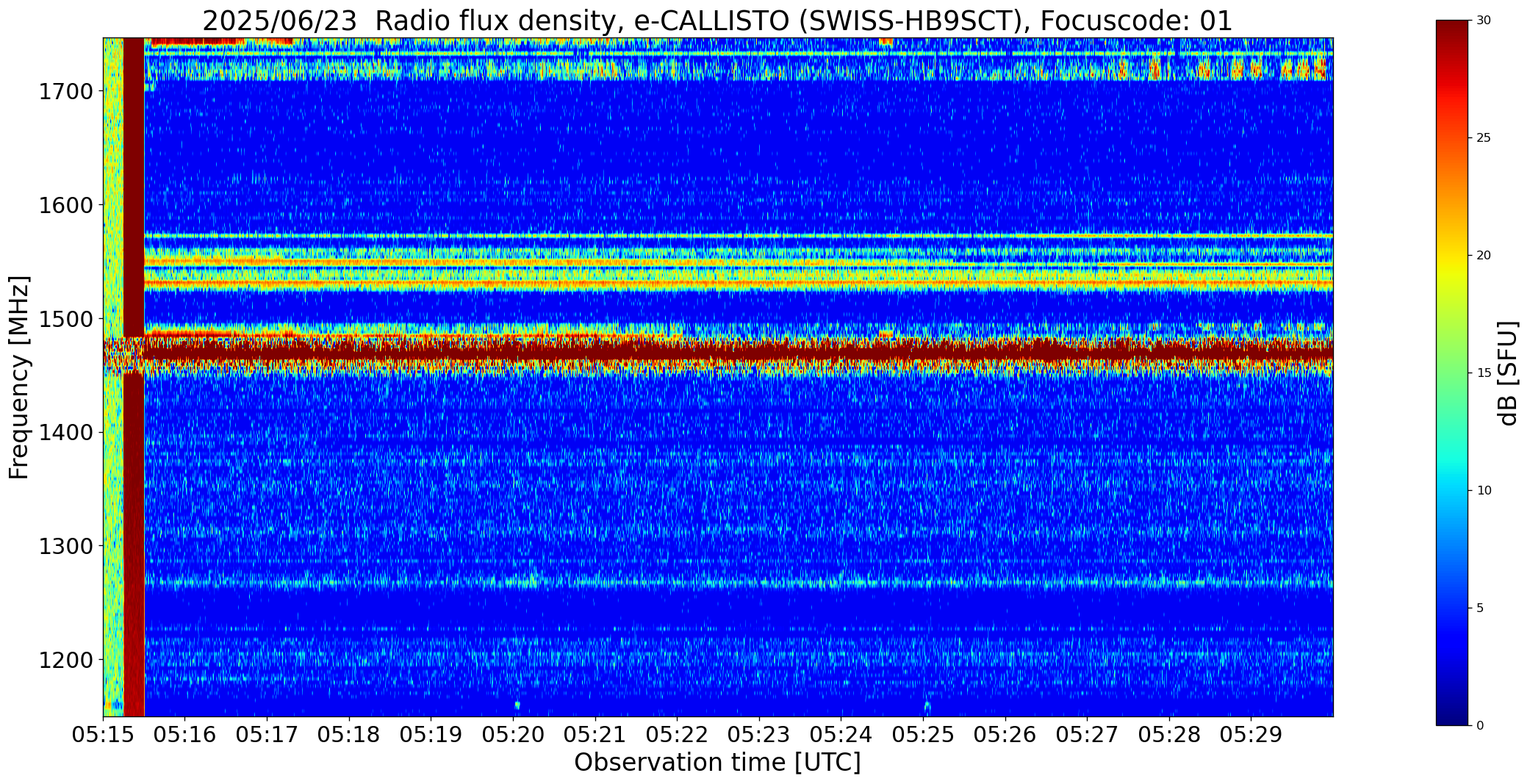Click the 05:18 time tick label

[x=349, y=735]
